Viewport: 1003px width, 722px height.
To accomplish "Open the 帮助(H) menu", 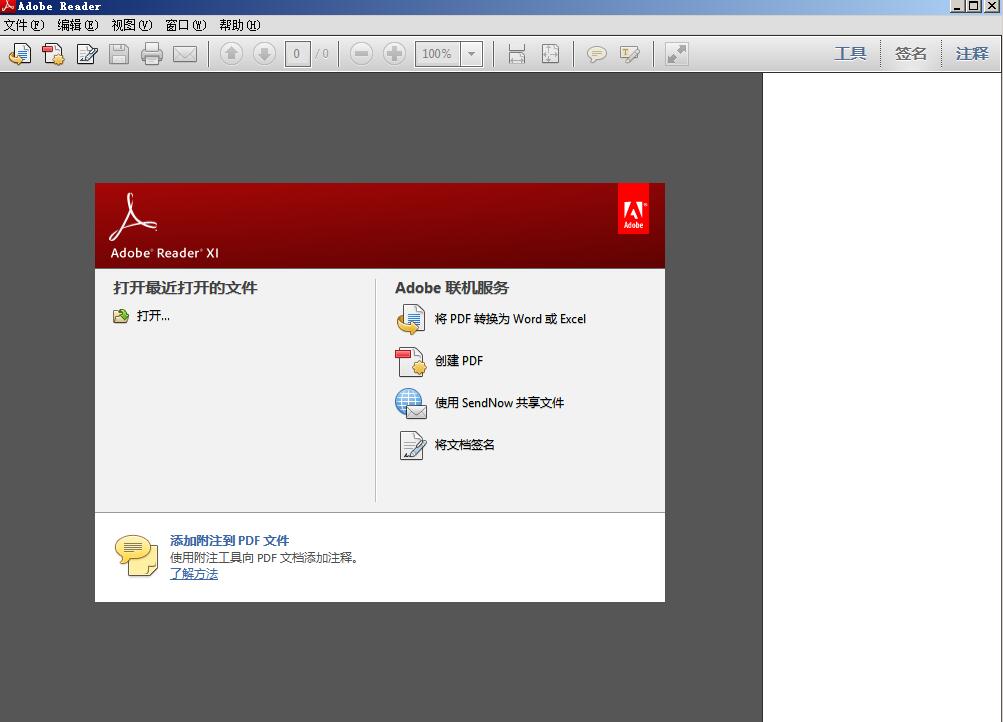I will 240,25.
